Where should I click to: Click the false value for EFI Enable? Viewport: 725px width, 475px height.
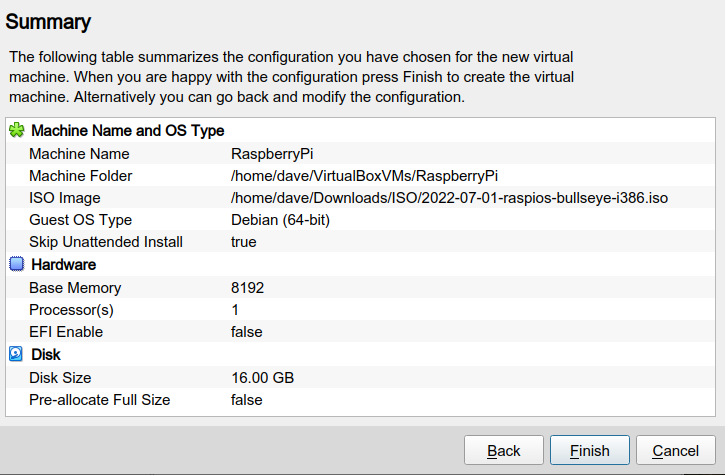(x=246, y=332)
